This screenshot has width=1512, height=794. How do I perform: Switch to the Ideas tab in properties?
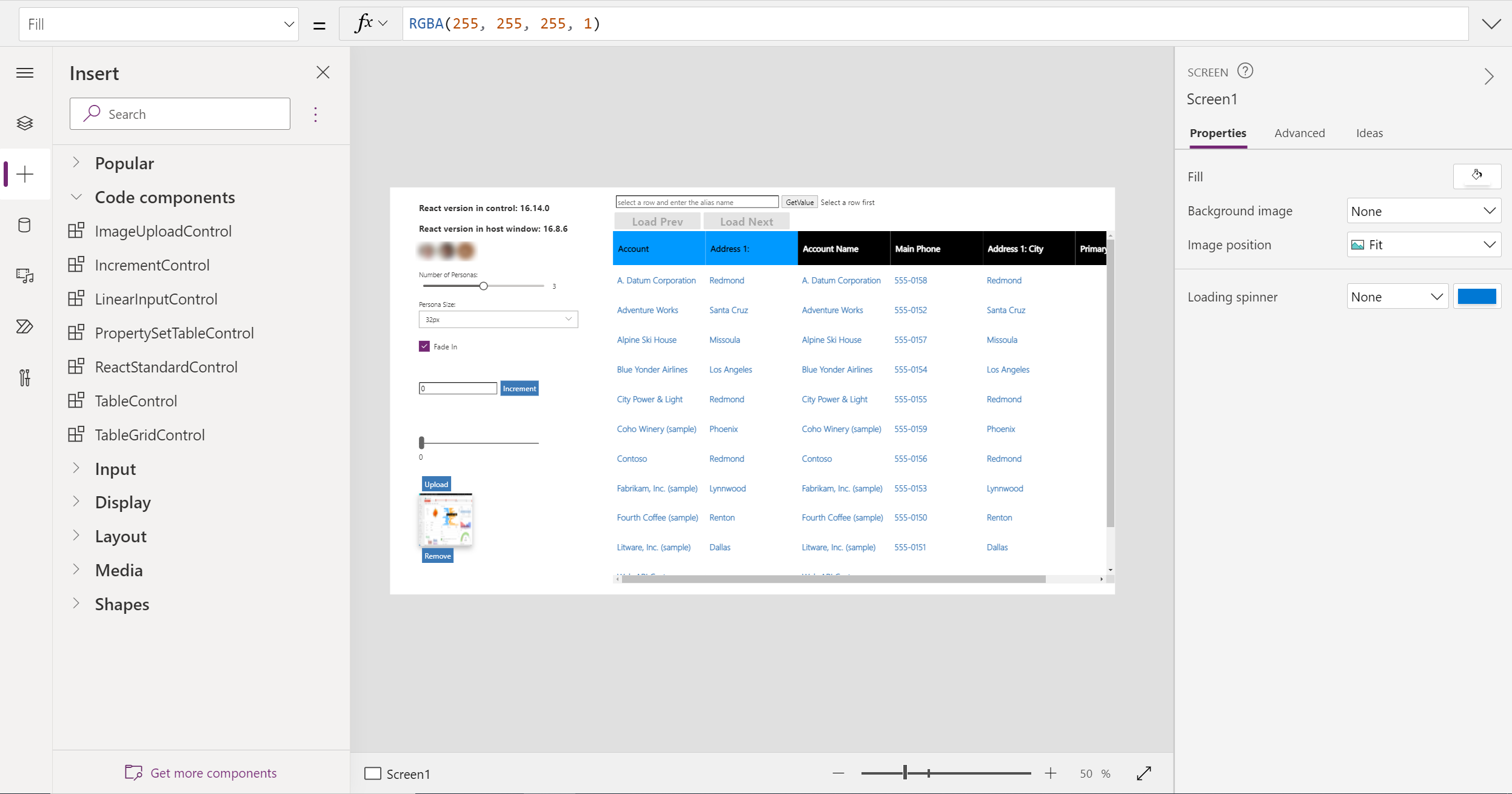1369,133
